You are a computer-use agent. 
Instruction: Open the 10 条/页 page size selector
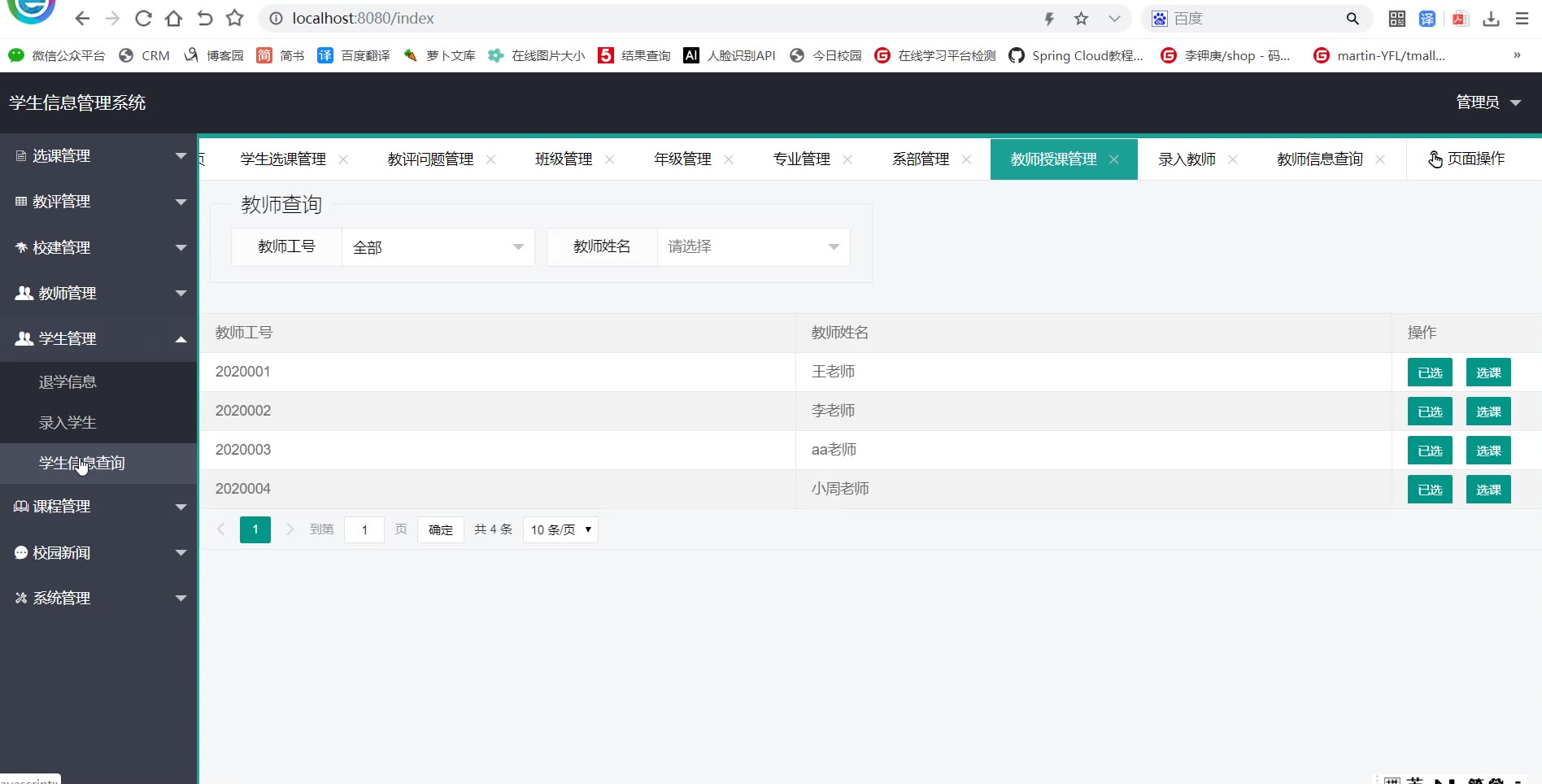(x=560, y=529)
